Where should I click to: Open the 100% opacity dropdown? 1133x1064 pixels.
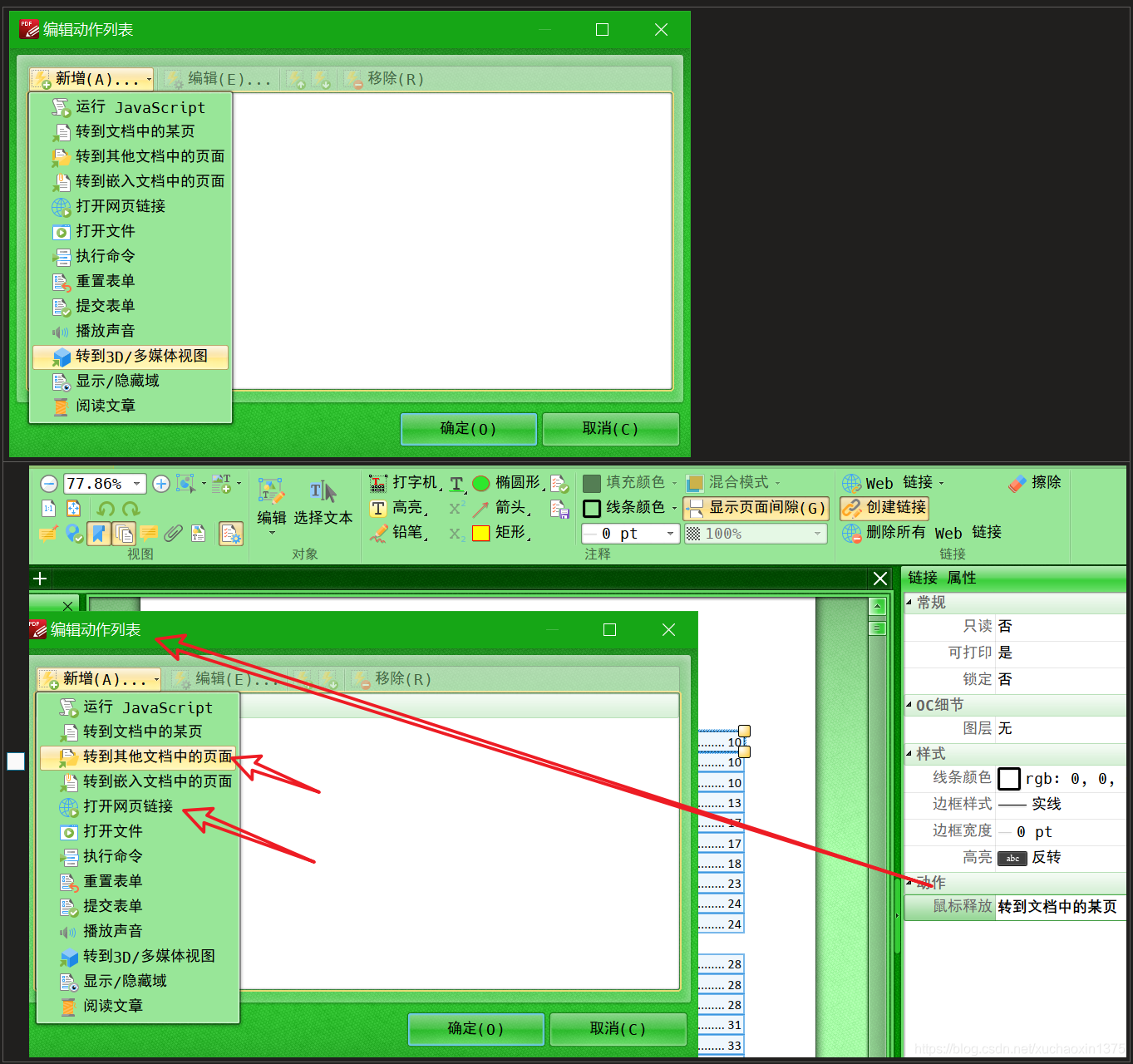pyautogui.click(x=817, y=534)
